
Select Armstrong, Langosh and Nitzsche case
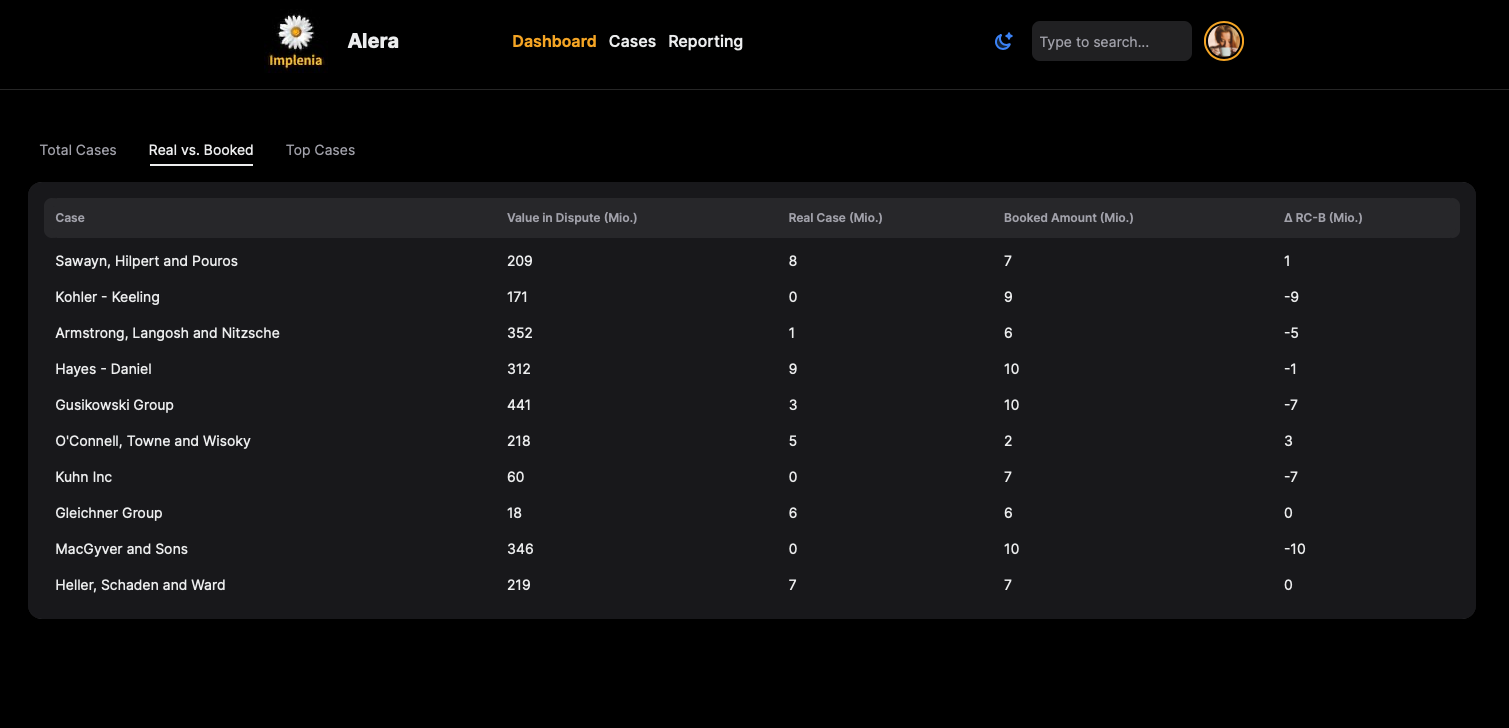tap(167, 333)
